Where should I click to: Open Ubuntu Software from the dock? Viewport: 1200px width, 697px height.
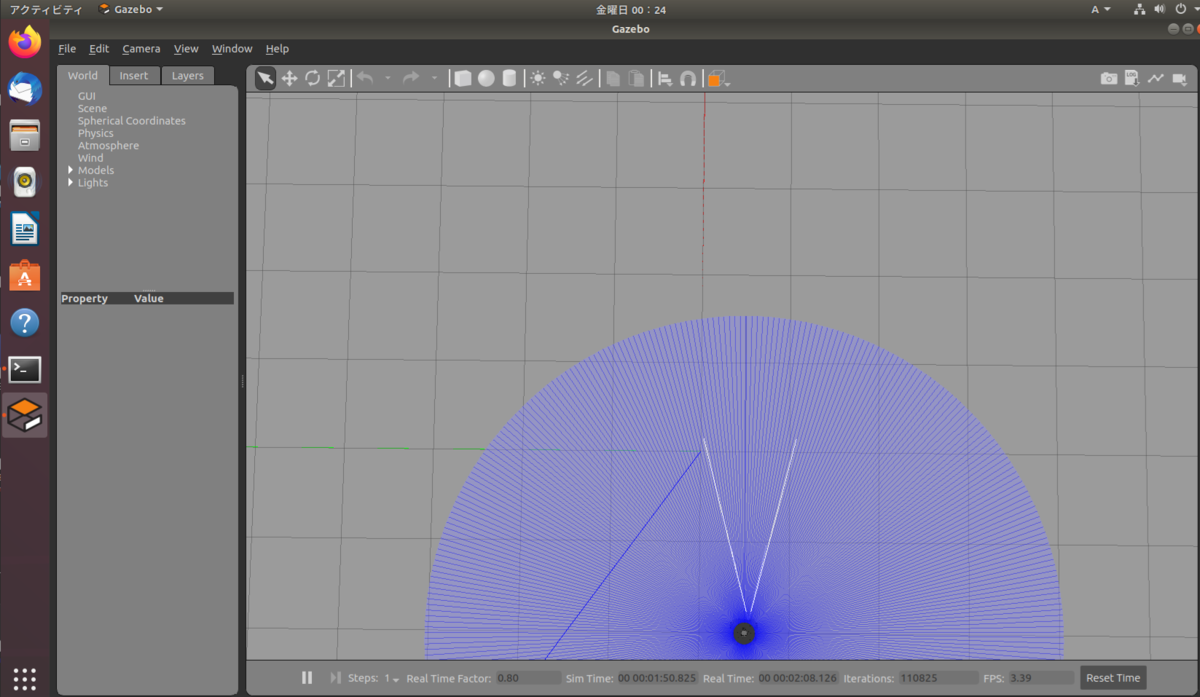point(25,276)
